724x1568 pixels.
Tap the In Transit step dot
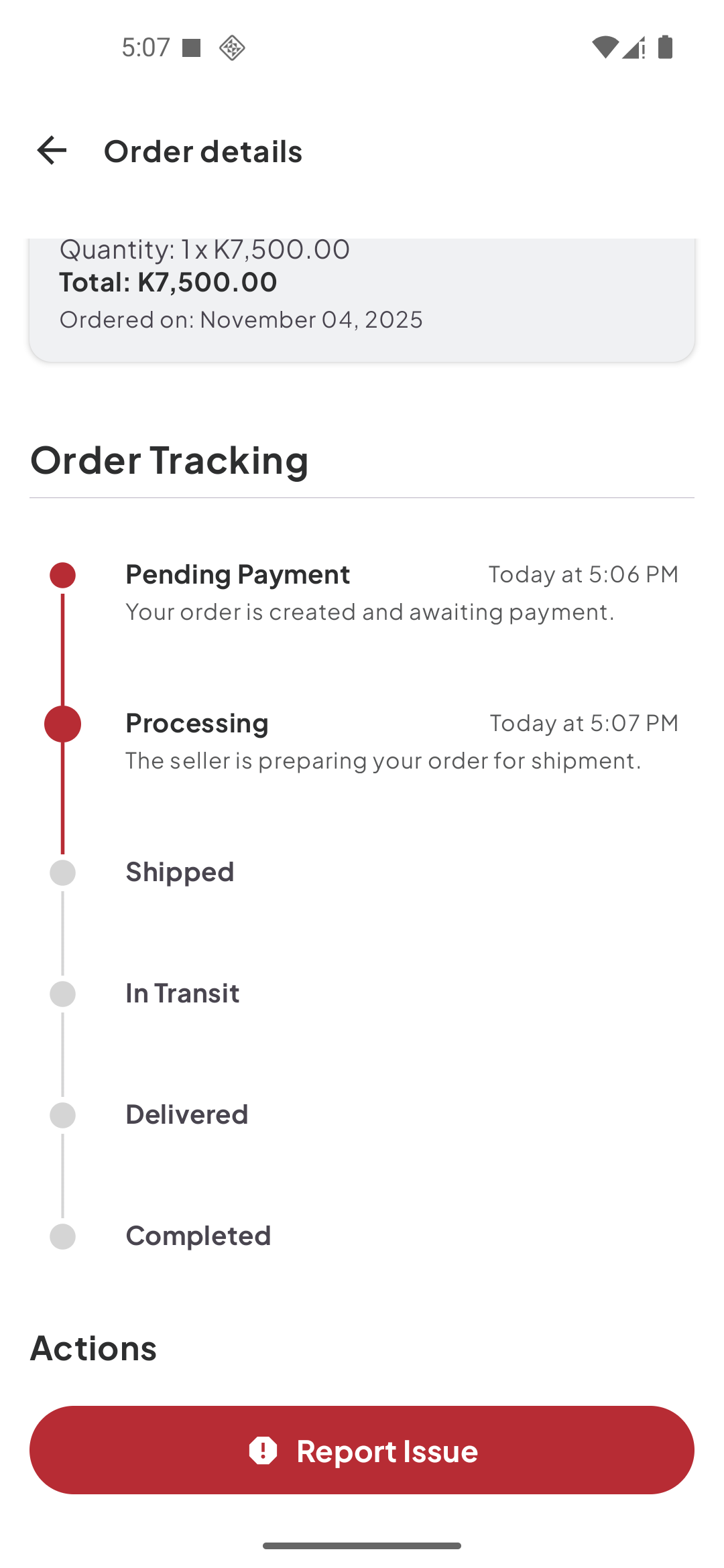pyautogui.click(x=62, y=994)
